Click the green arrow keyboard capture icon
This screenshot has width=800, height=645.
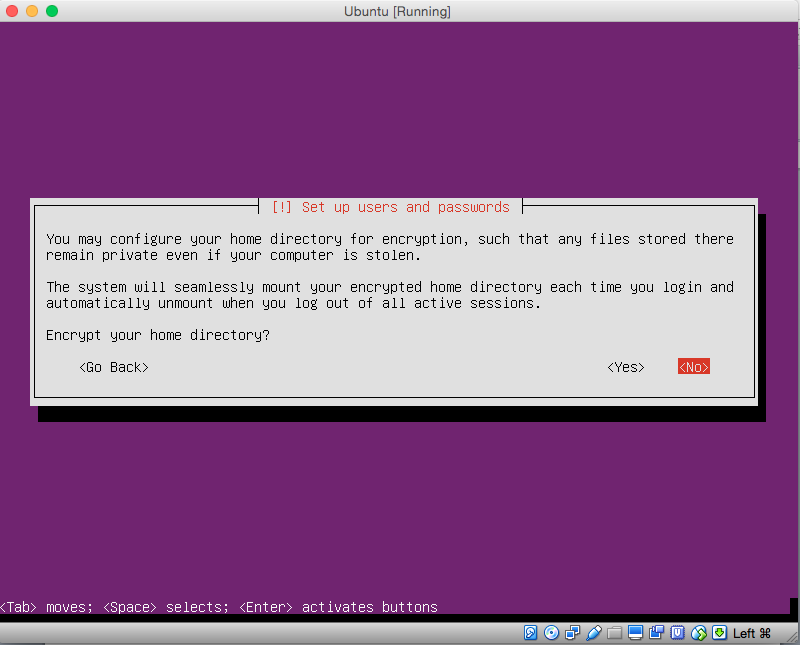point(719,633)
